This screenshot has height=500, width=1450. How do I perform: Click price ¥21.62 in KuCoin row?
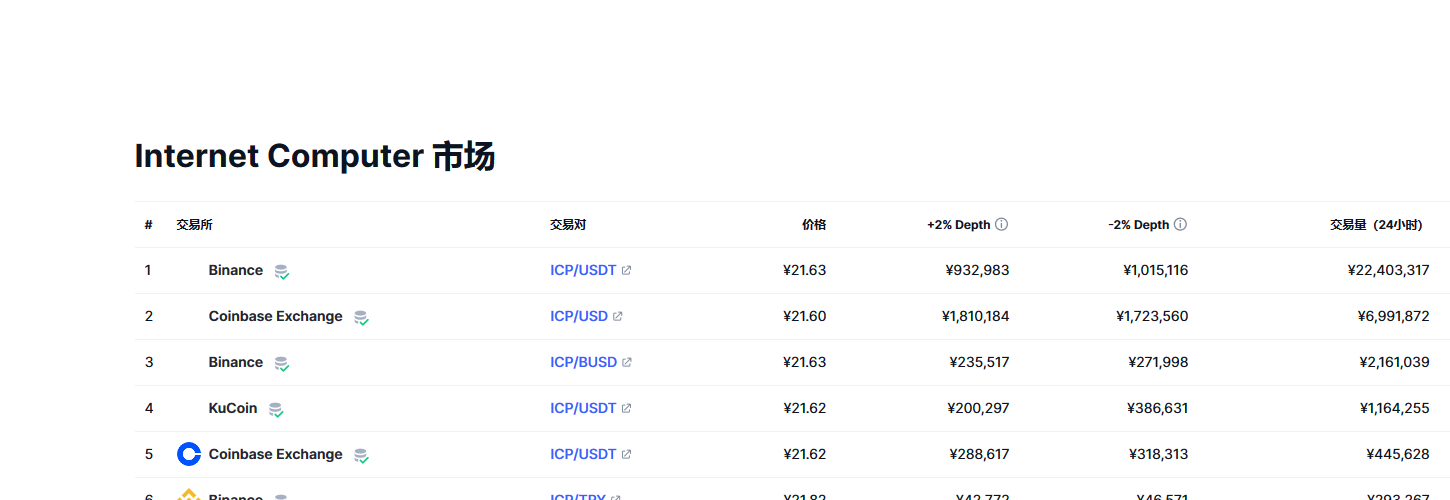805,408
